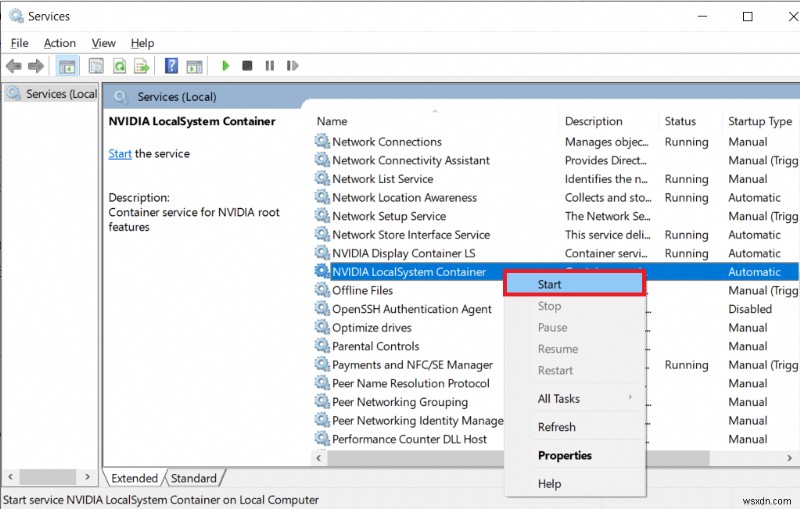Sort by the Name column header
The height and width of the screenshot is (509, 800).
(332, 121)
